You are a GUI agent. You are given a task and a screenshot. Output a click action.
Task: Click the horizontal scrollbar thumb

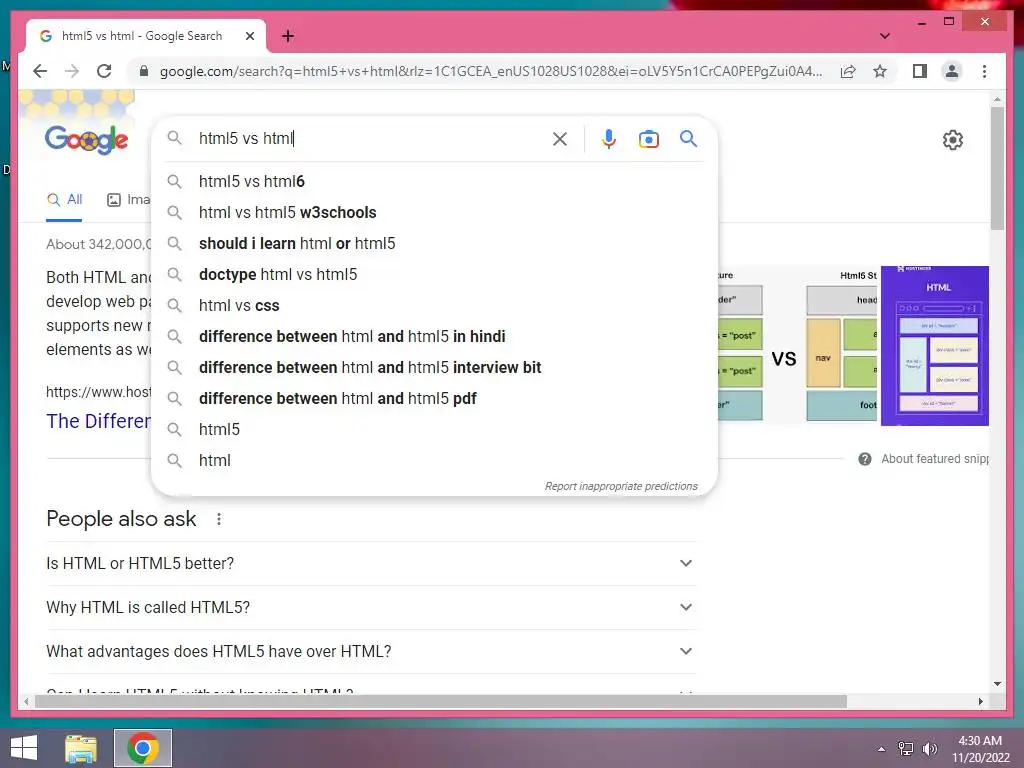(441, 702)
